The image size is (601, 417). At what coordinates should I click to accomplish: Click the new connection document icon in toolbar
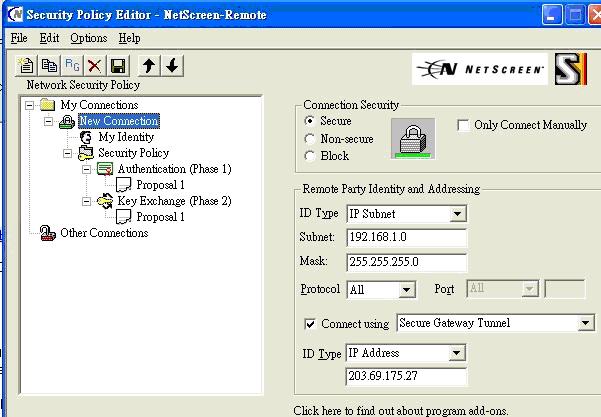(x=27, y=65)
